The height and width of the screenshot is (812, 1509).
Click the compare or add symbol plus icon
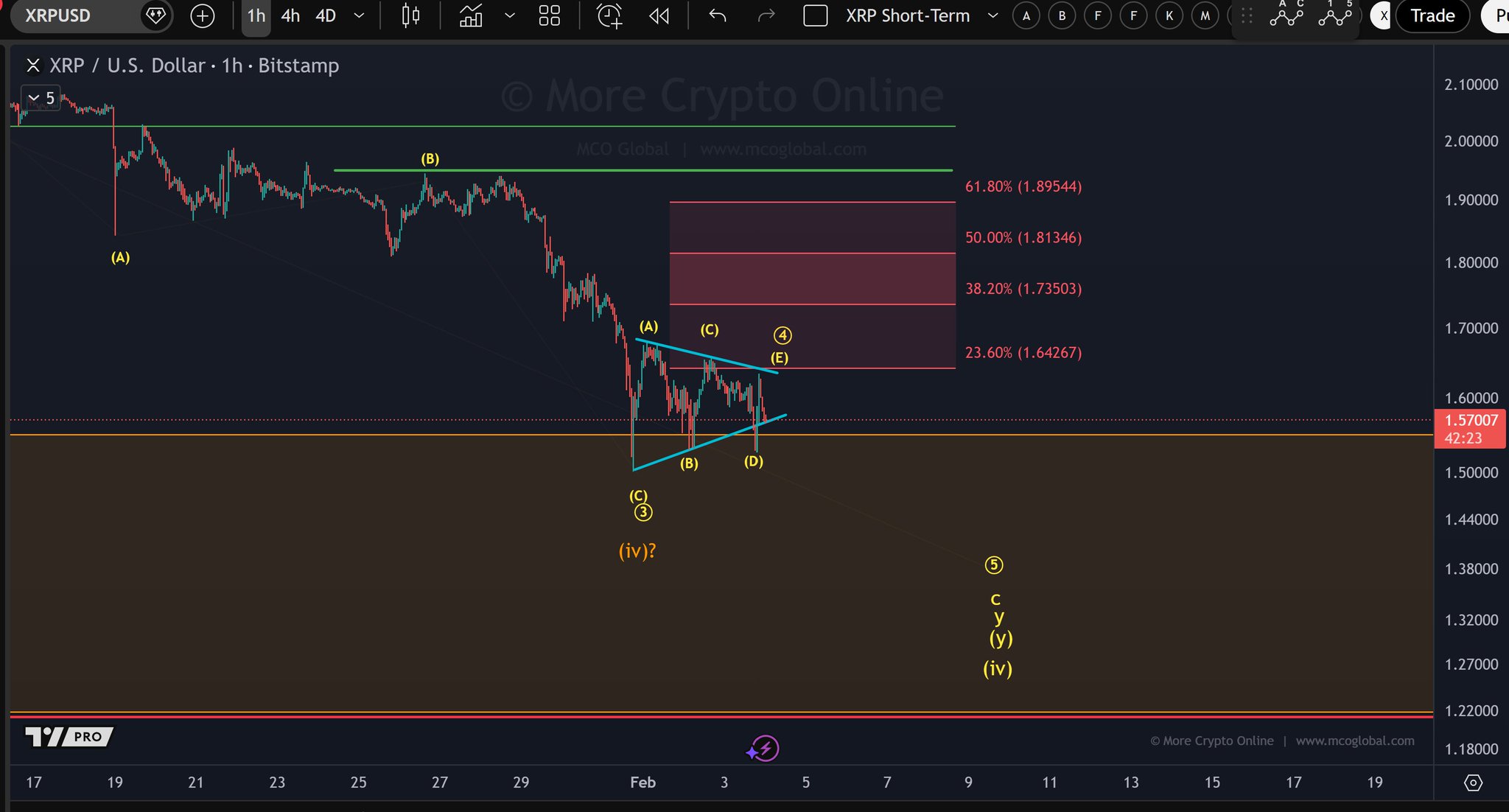[202, 16]
